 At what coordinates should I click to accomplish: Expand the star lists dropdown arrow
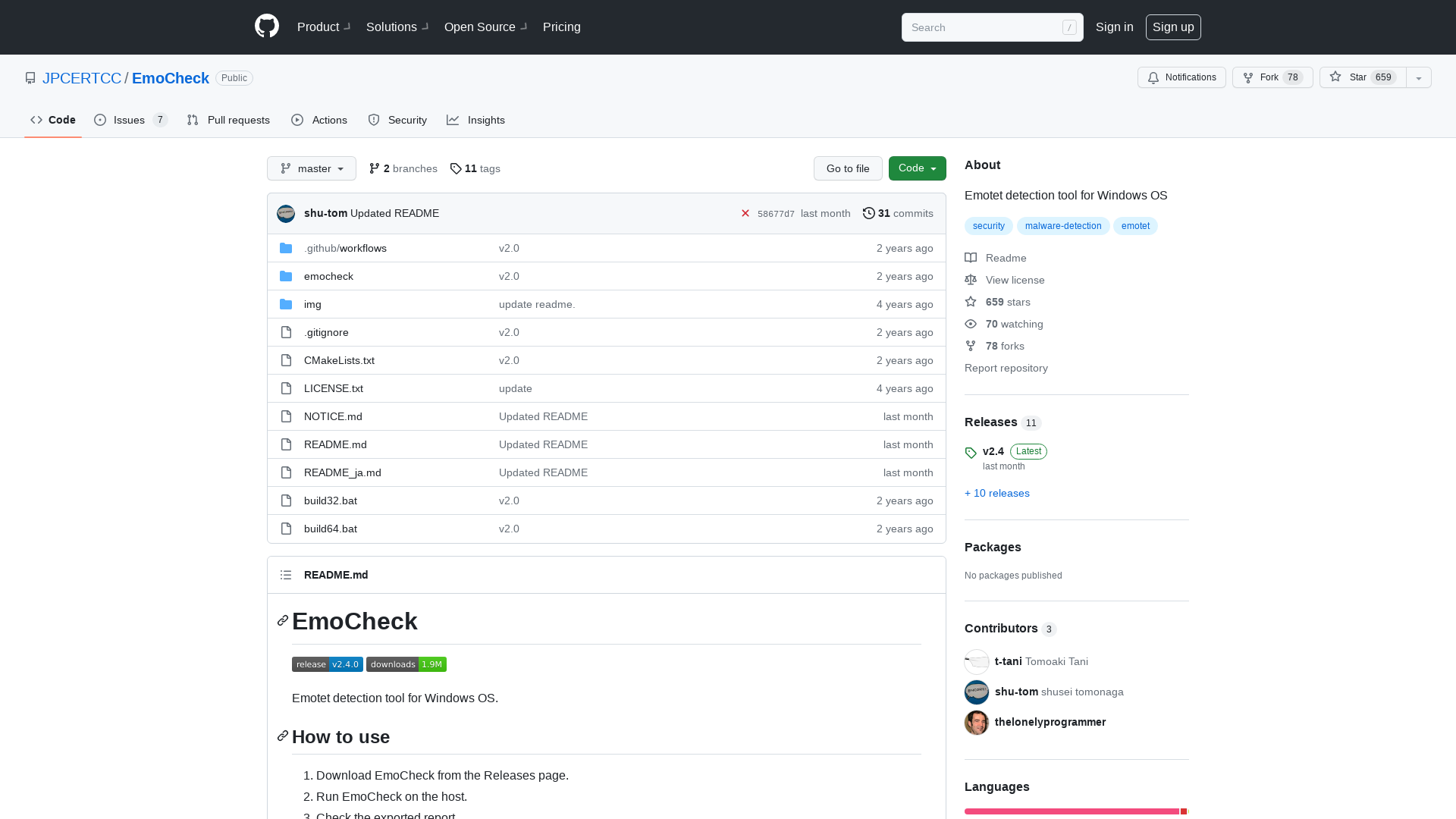click(x=1419, y=77)
